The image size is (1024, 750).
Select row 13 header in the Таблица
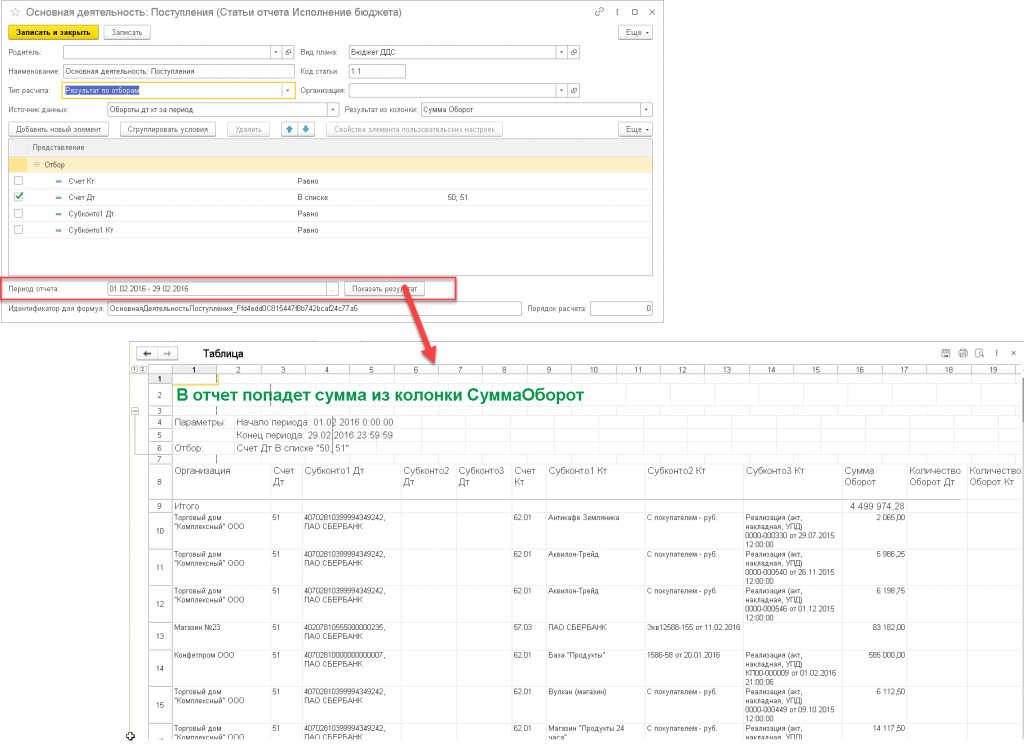pyautogui.click(x=159, y=636)
